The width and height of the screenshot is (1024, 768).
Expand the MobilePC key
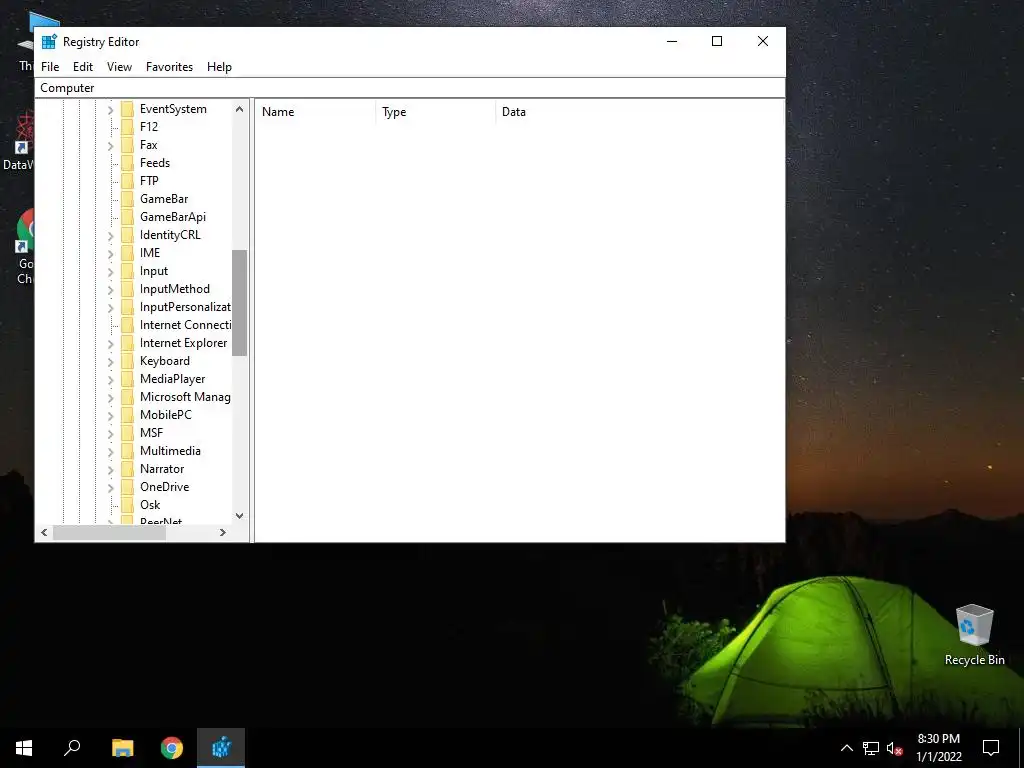pos(110,415)
